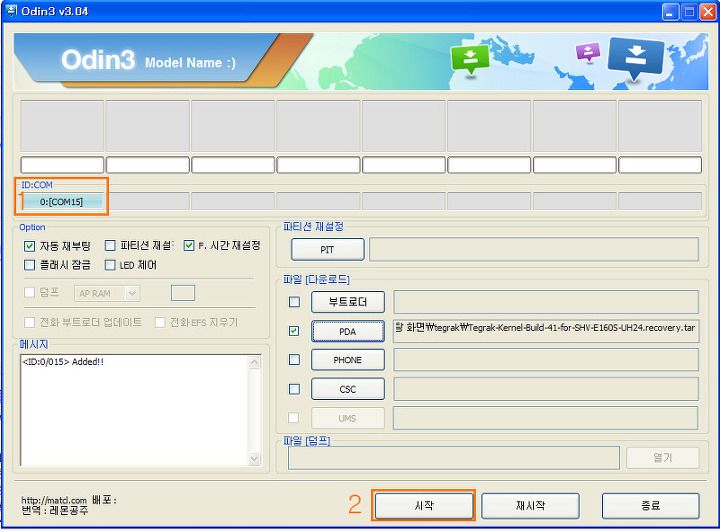Click the purple transfer bubble icon in banner
The height and width of the screenshot is (532, 720).
588,52
